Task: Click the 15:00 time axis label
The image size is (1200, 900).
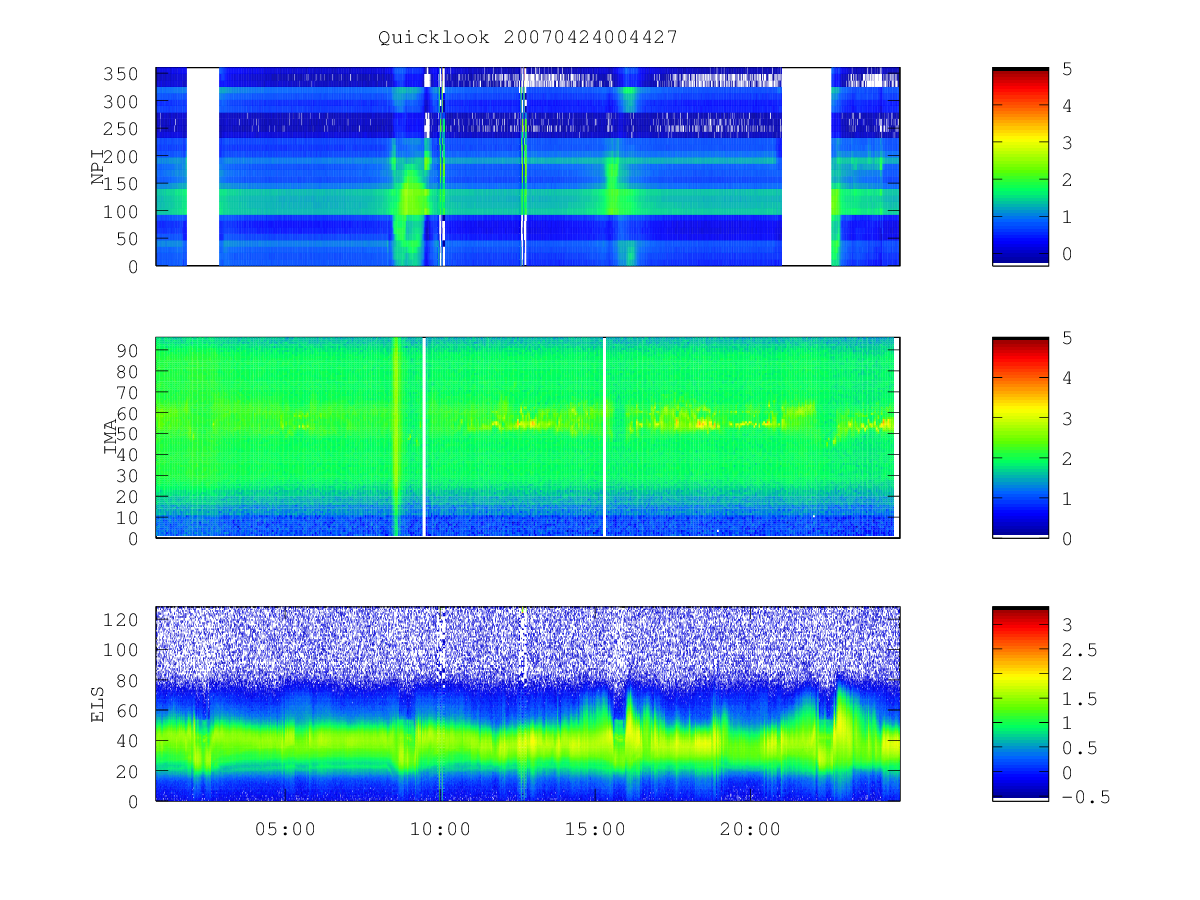Action: point(595,829)
